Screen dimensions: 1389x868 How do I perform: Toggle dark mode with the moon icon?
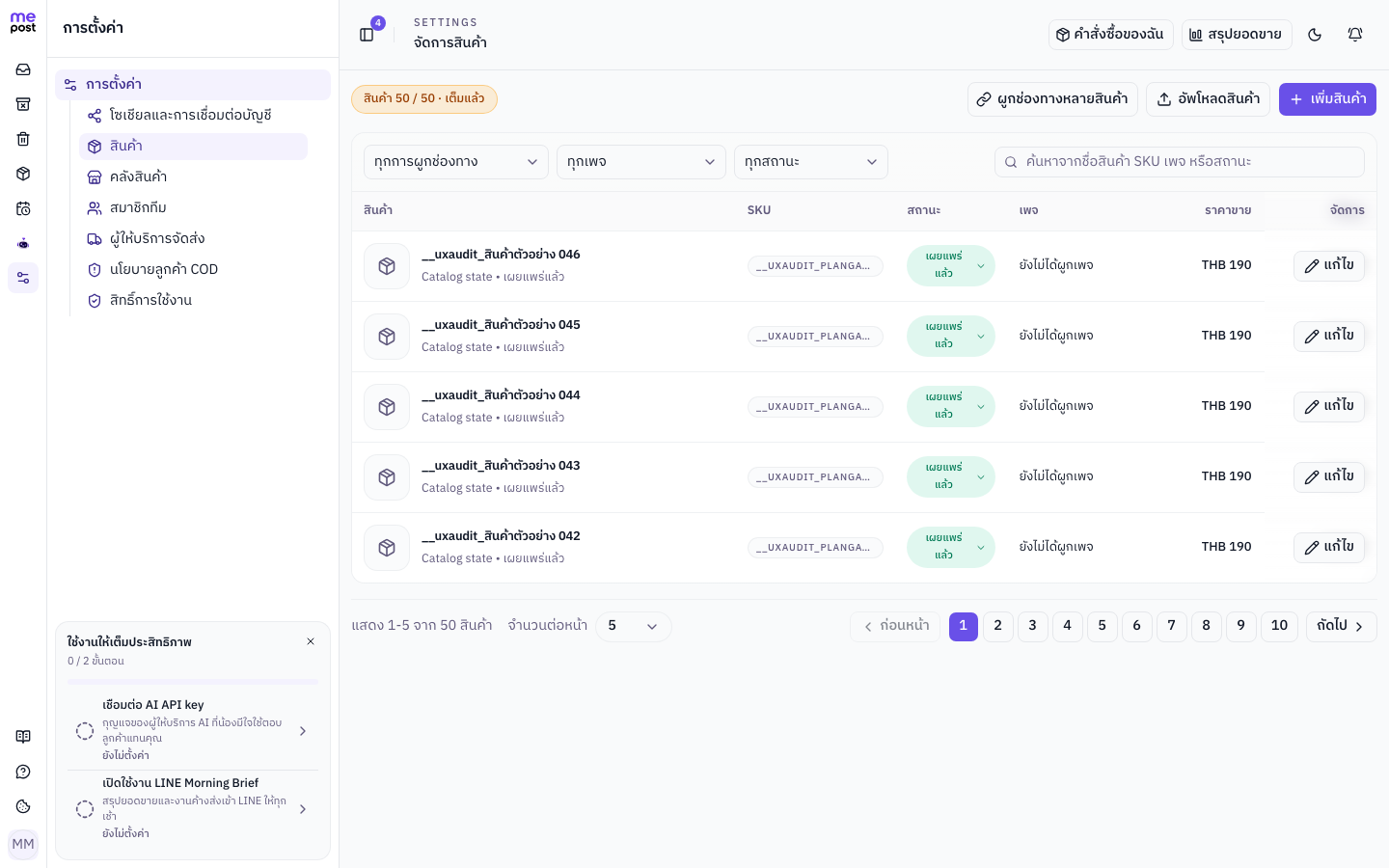click(1315, 35)
